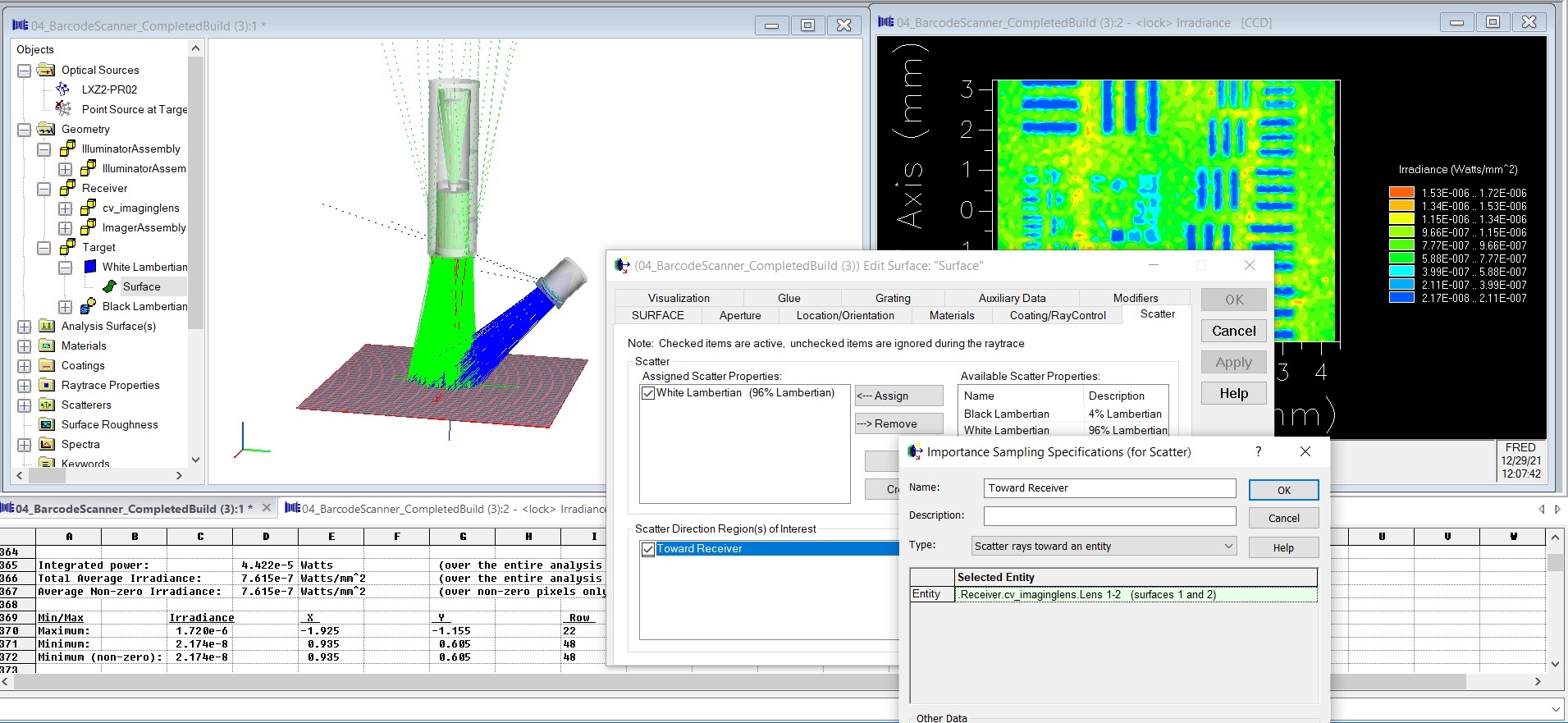Click the Optical Sources folder icon
Viewport: 1568px width, 723px height.
tap(47, 70)
